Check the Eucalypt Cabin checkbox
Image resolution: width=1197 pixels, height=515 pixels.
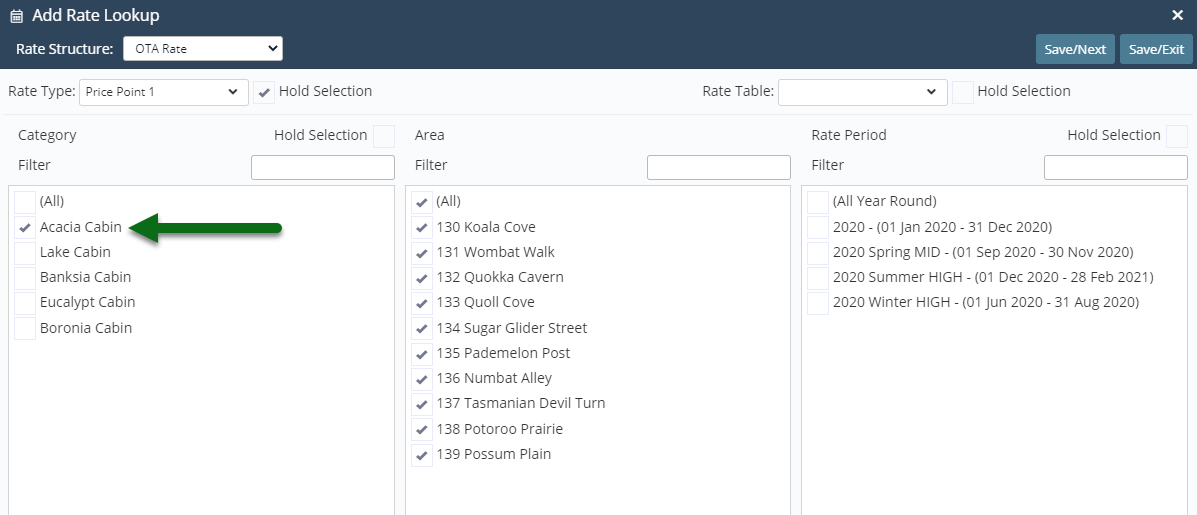tap(25, 303)
